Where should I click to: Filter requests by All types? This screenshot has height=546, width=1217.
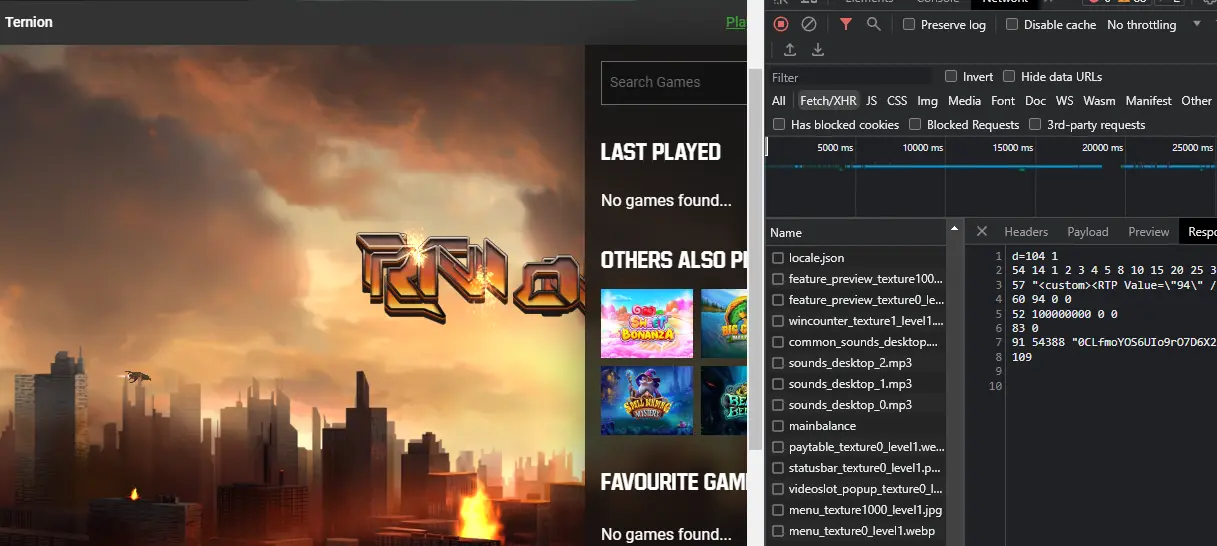coord(779,101)
